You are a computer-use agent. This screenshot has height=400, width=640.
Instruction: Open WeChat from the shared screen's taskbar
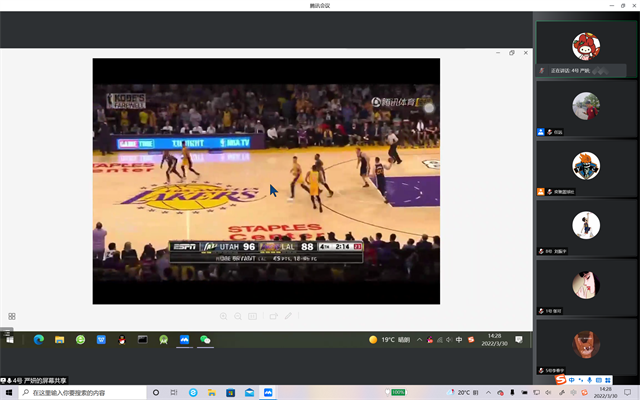point(205,340)
